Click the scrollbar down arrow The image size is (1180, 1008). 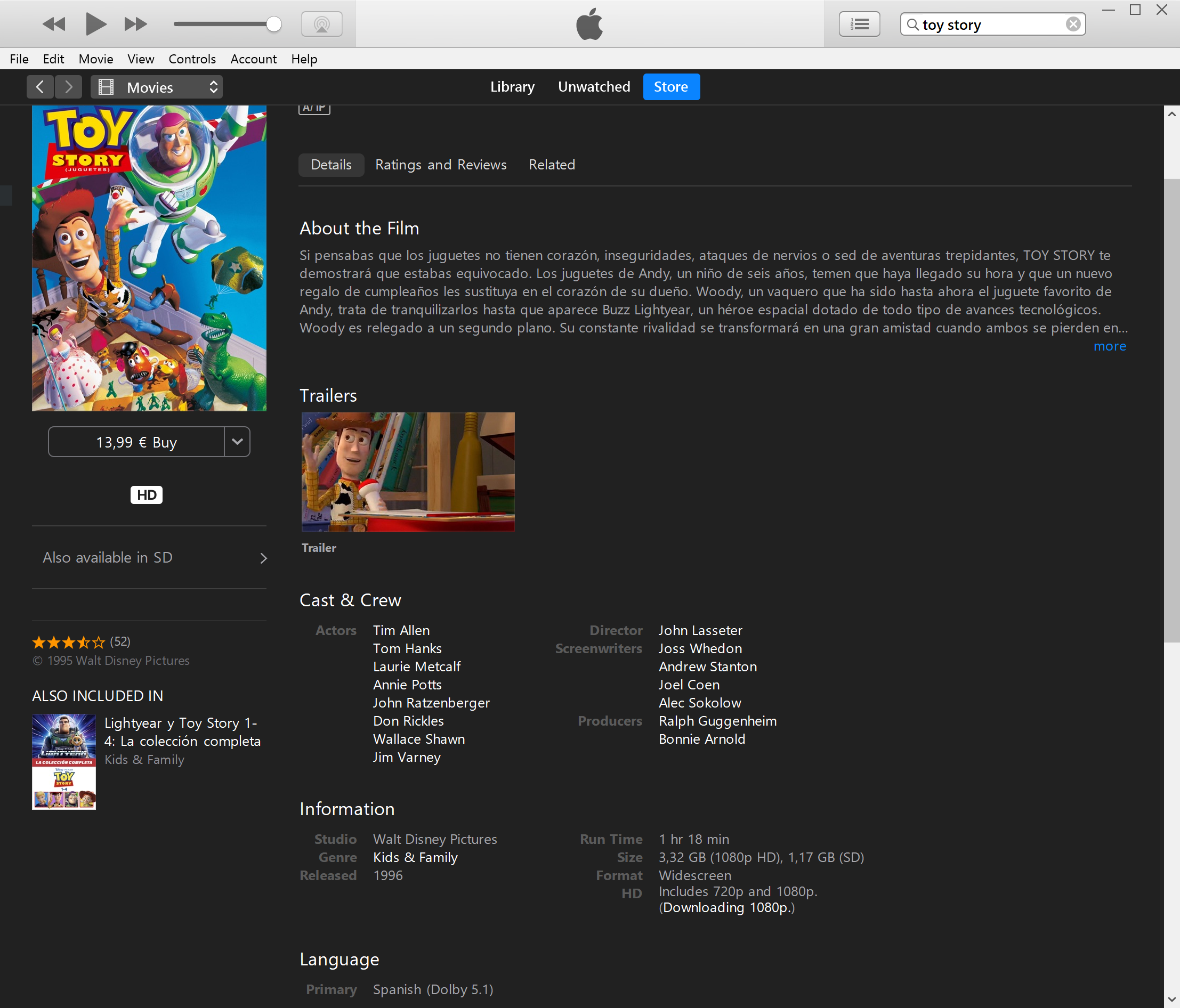coord(1171,999)
